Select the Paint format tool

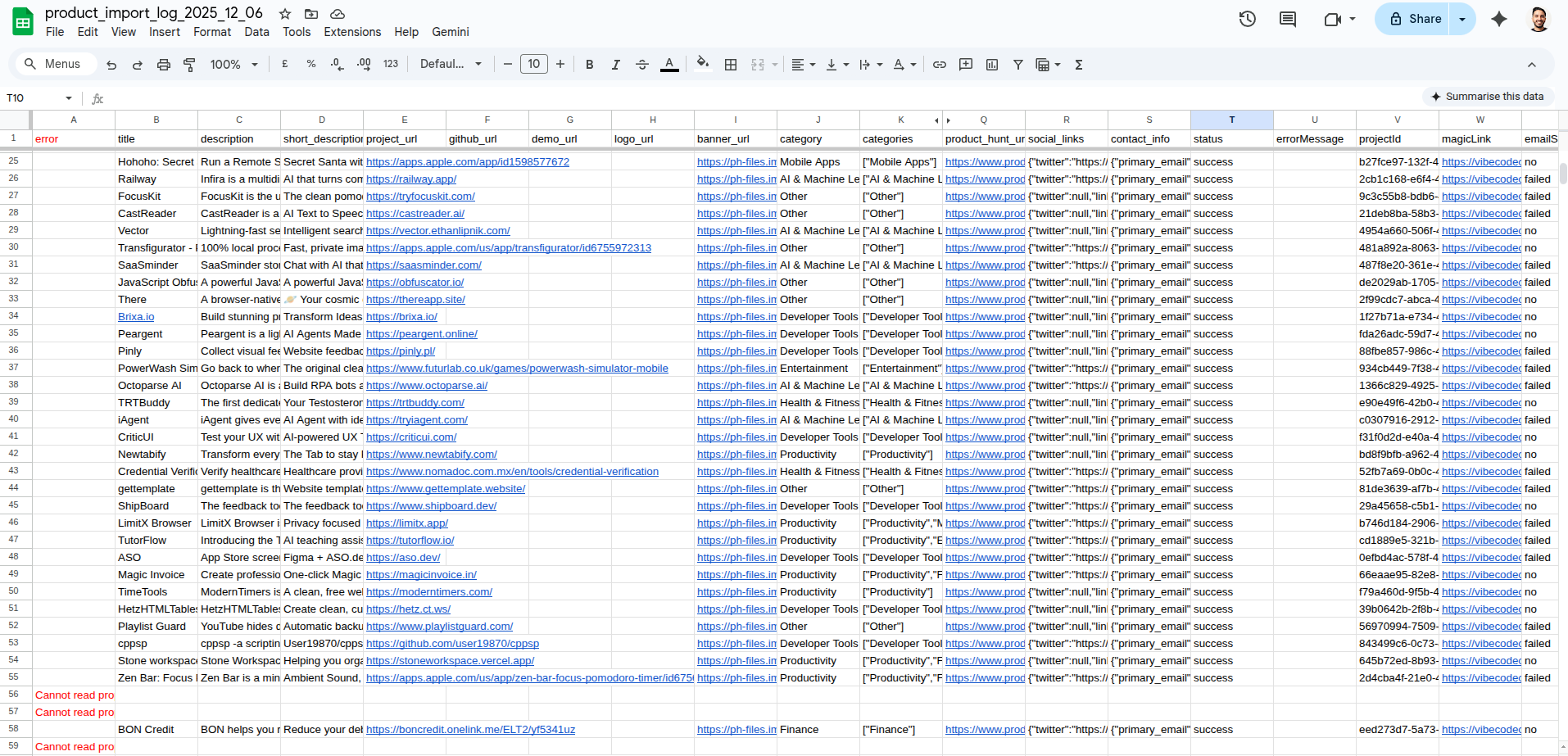tap(189, 65)
